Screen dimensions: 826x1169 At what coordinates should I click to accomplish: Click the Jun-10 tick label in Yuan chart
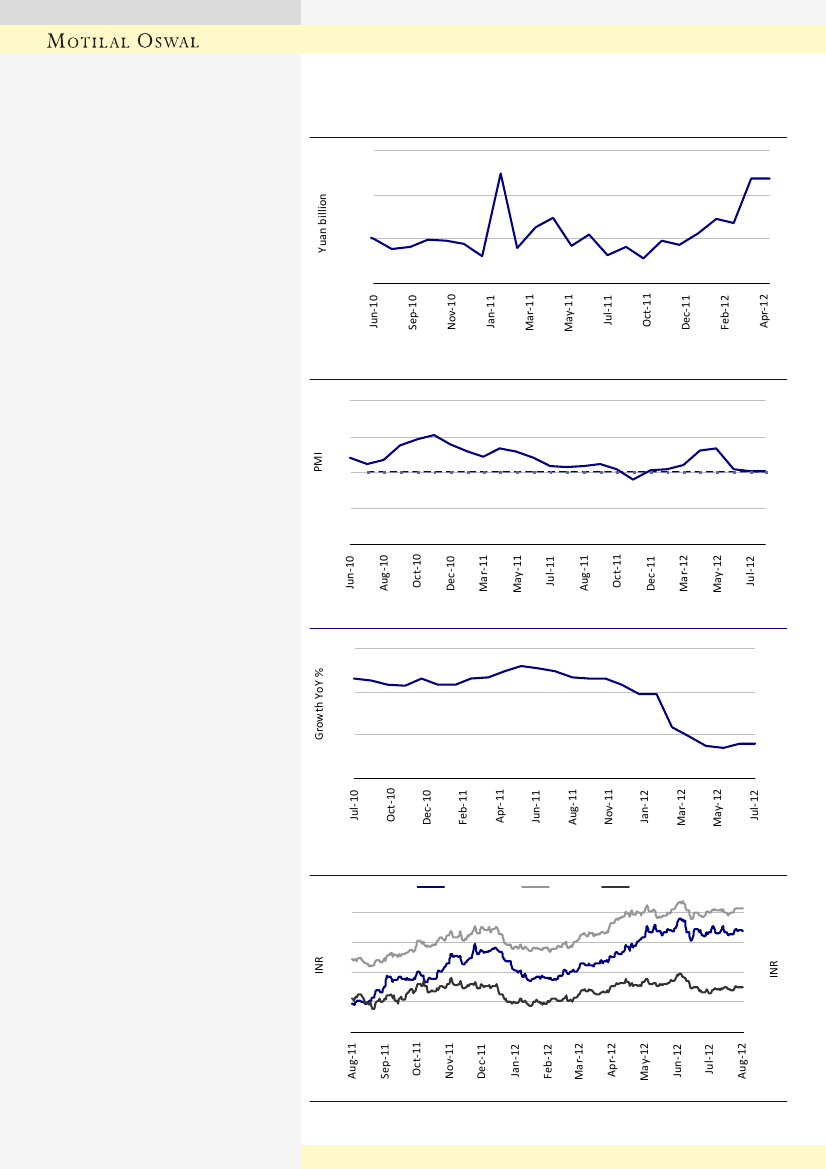pos(374,311)
